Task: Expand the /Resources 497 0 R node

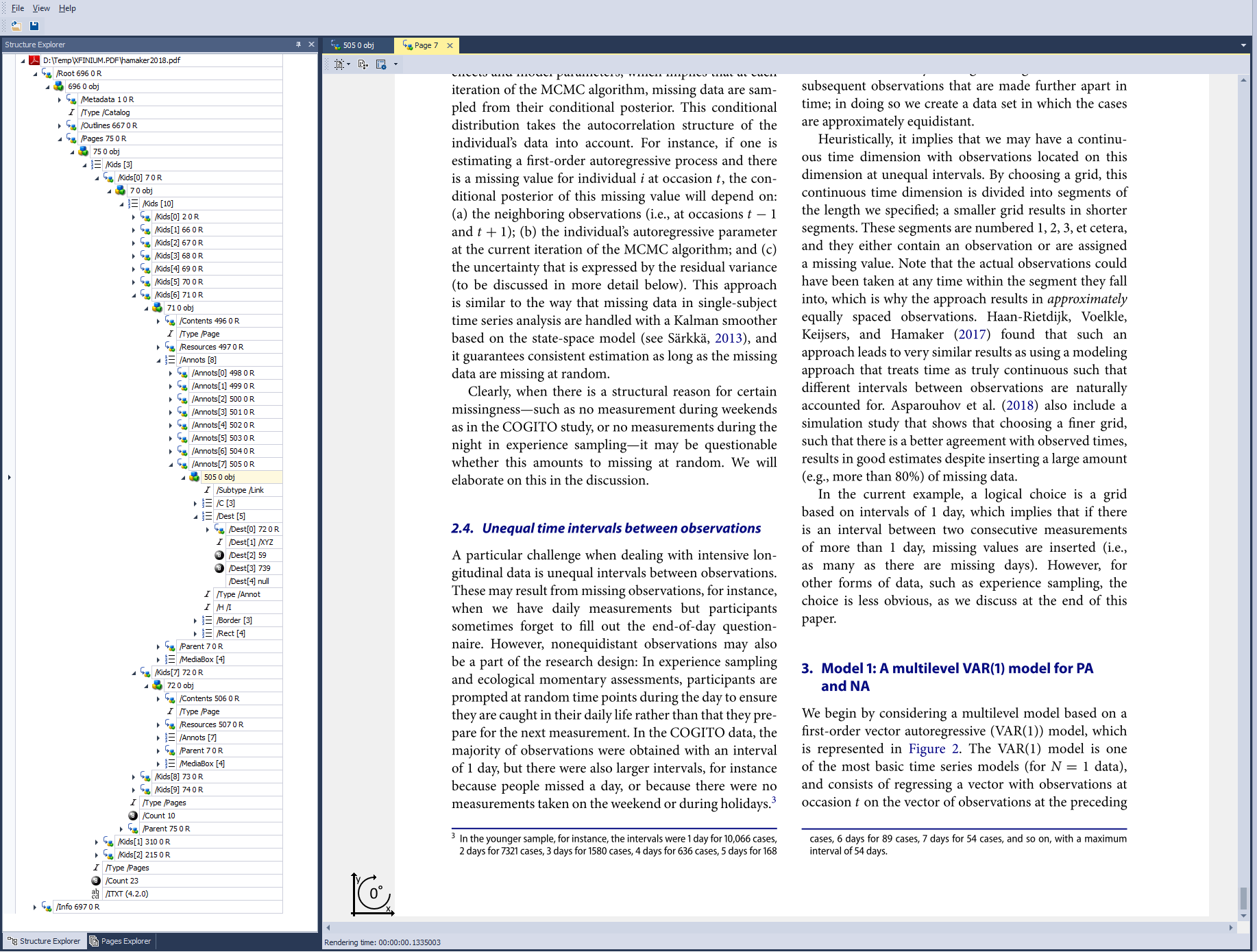Action: (x=158, y=347)
